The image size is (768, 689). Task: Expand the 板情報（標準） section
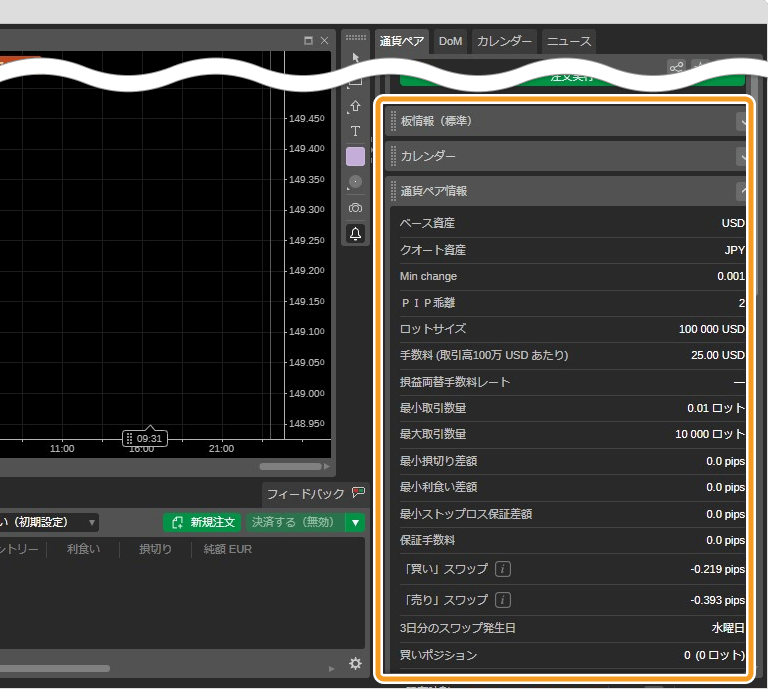(x=742, y=121)
